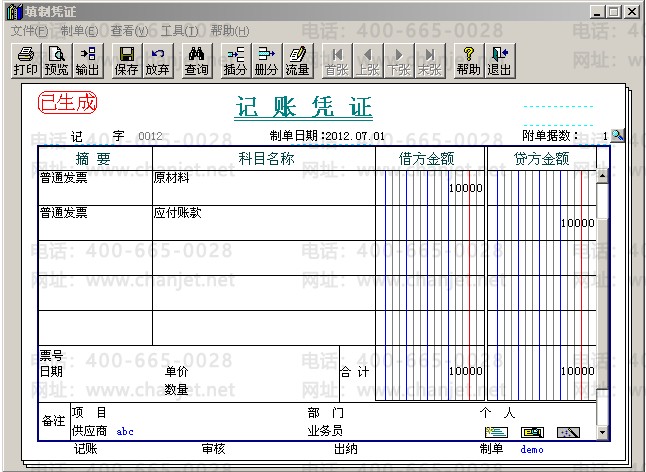
Task: Select account cell 应付账款
Action: [178, 213]
